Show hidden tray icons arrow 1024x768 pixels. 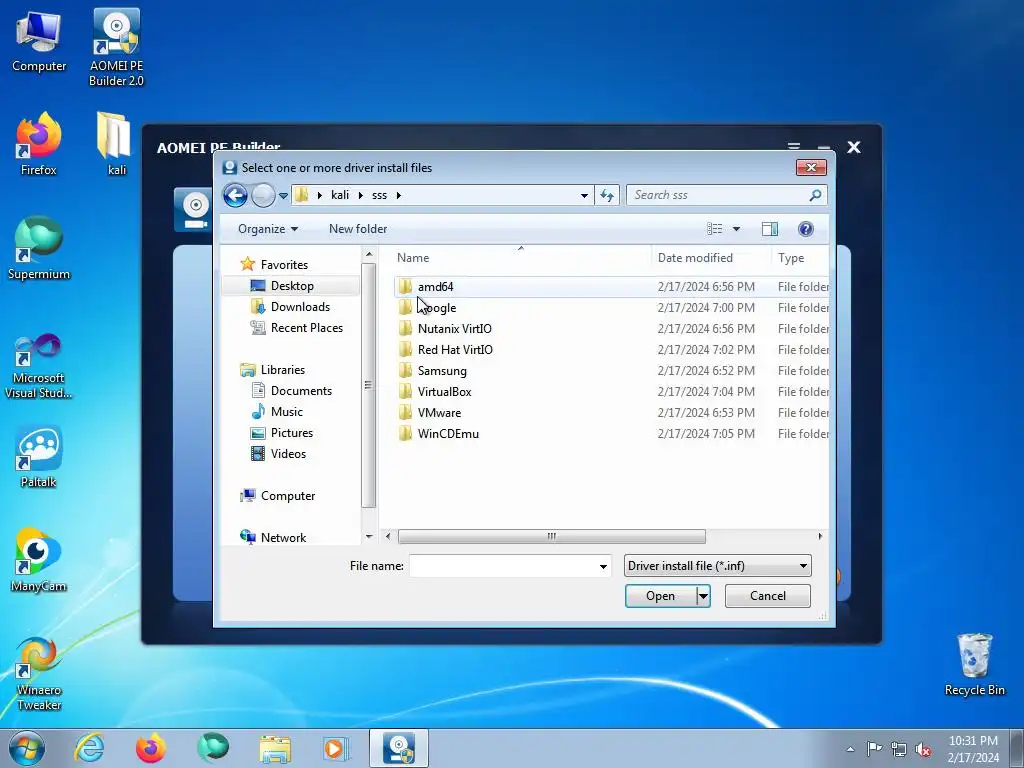pyautogui.click(x=850, y=749)
